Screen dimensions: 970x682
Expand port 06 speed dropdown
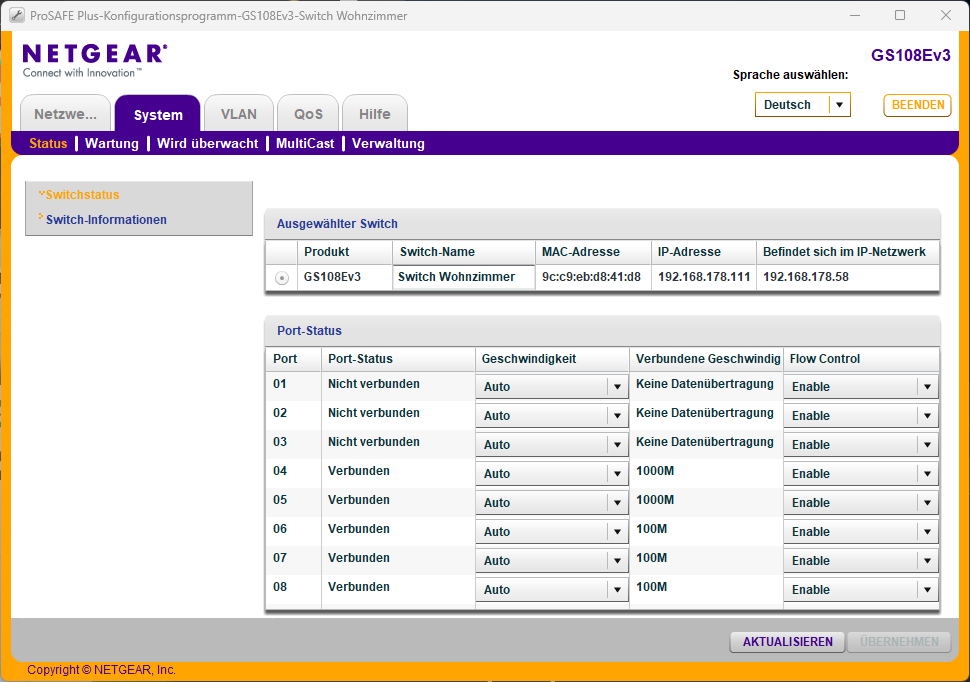click(552, 532)
